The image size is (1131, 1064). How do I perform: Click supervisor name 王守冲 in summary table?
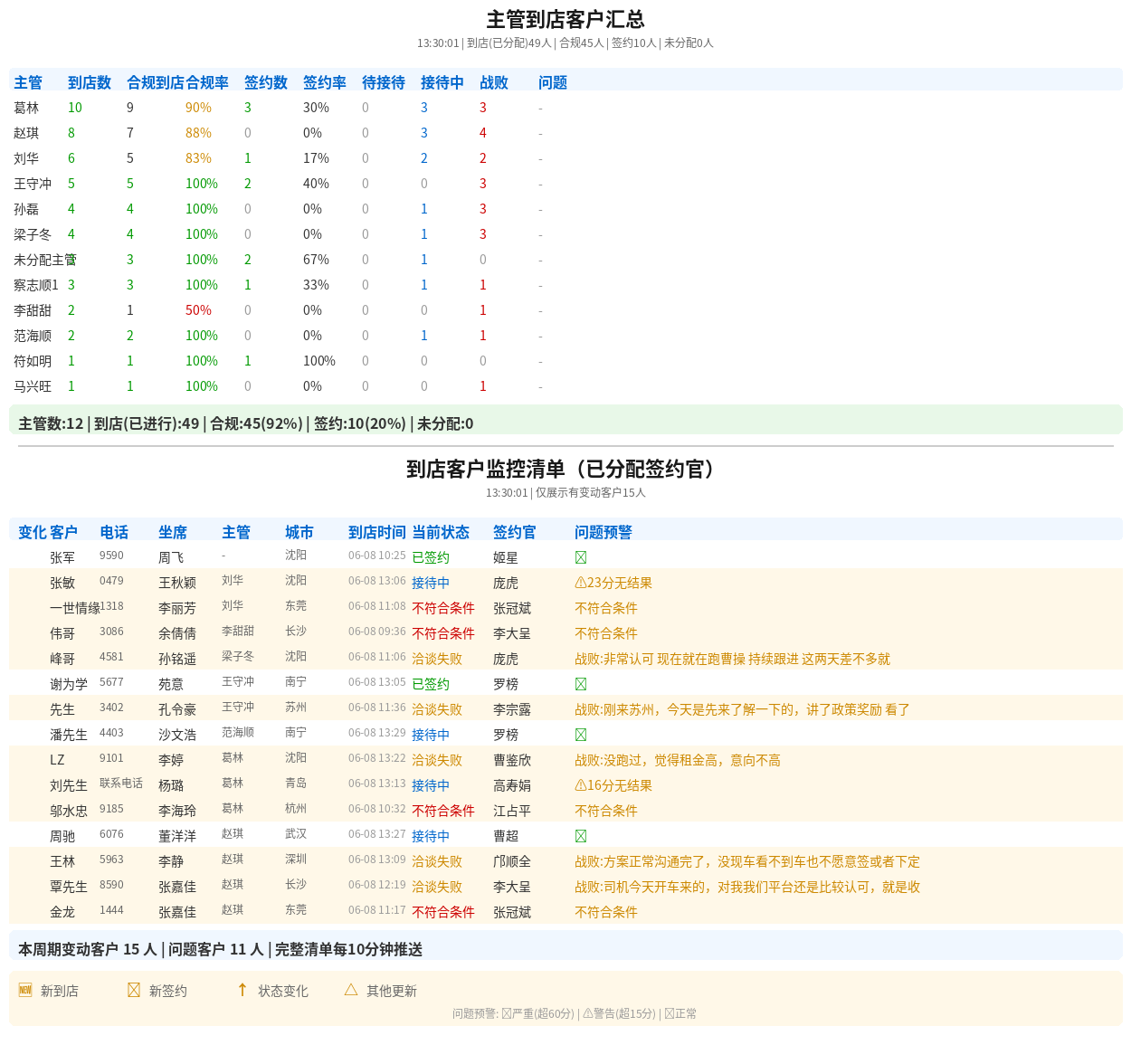(33, 184)
